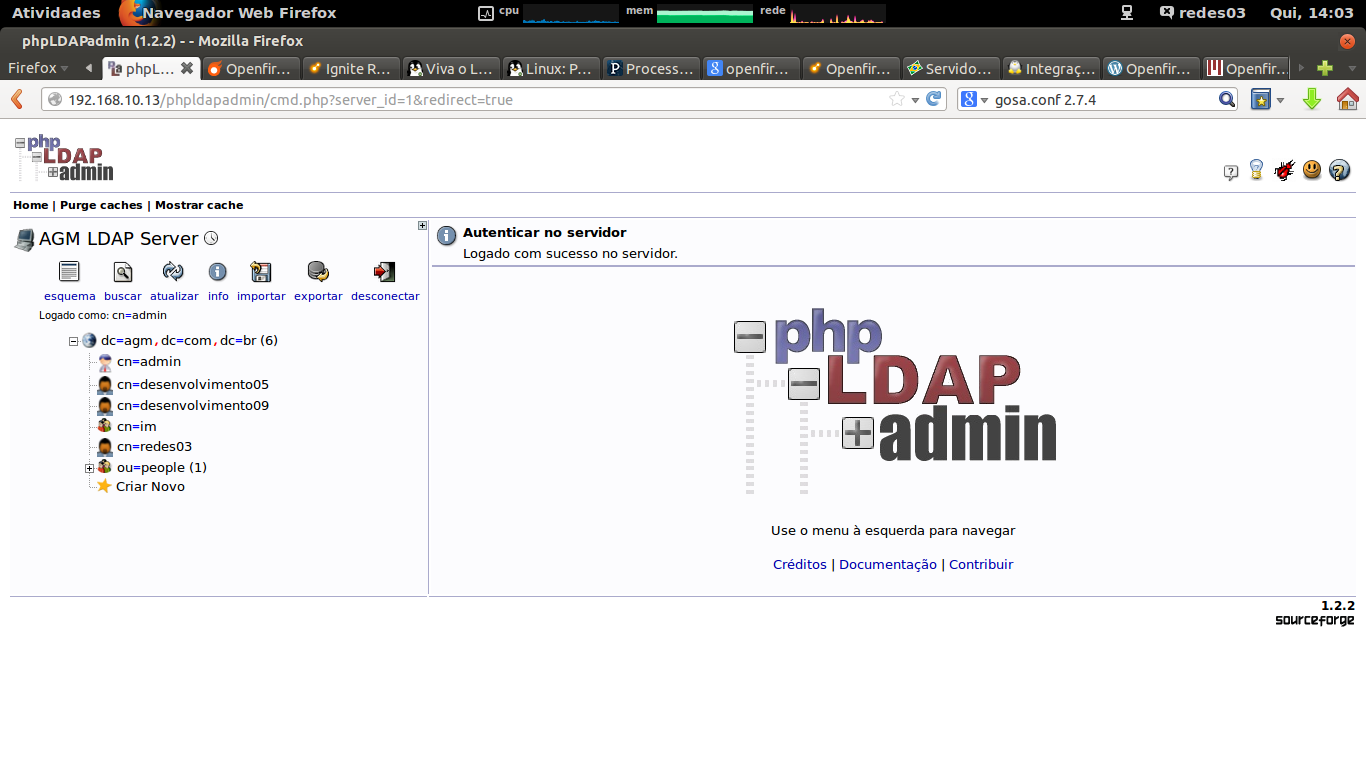Open the URL history dropdown arrow

point(915,99)
